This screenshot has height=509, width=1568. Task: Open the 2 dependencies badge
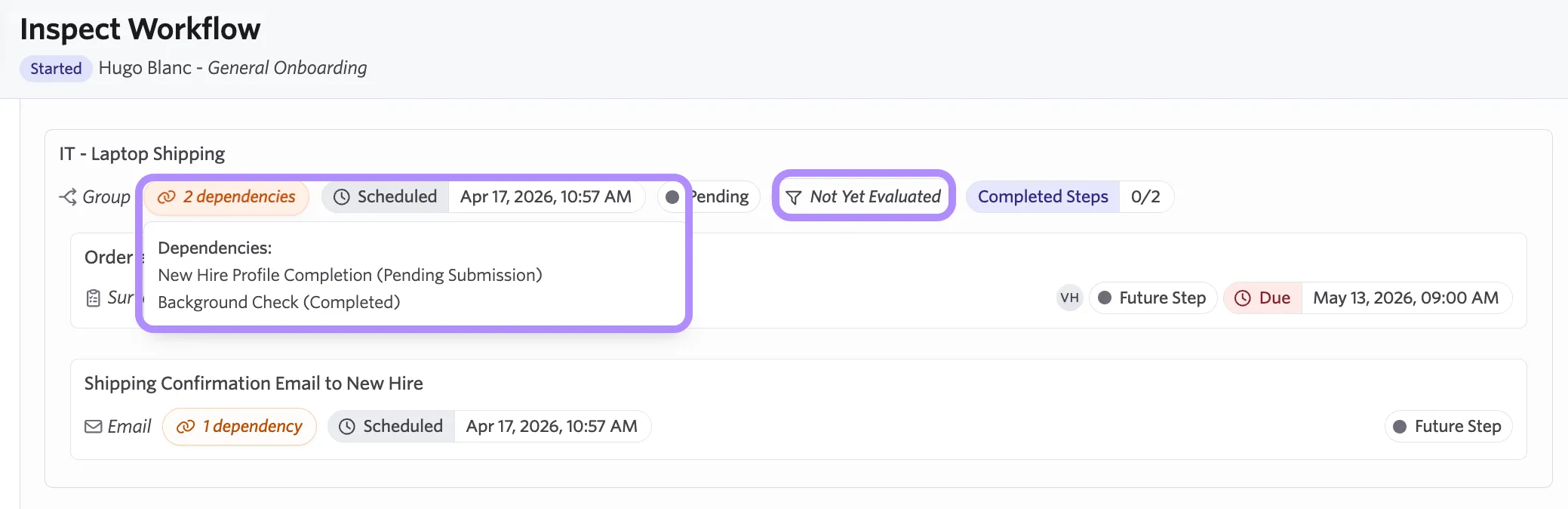click(226, 197)
